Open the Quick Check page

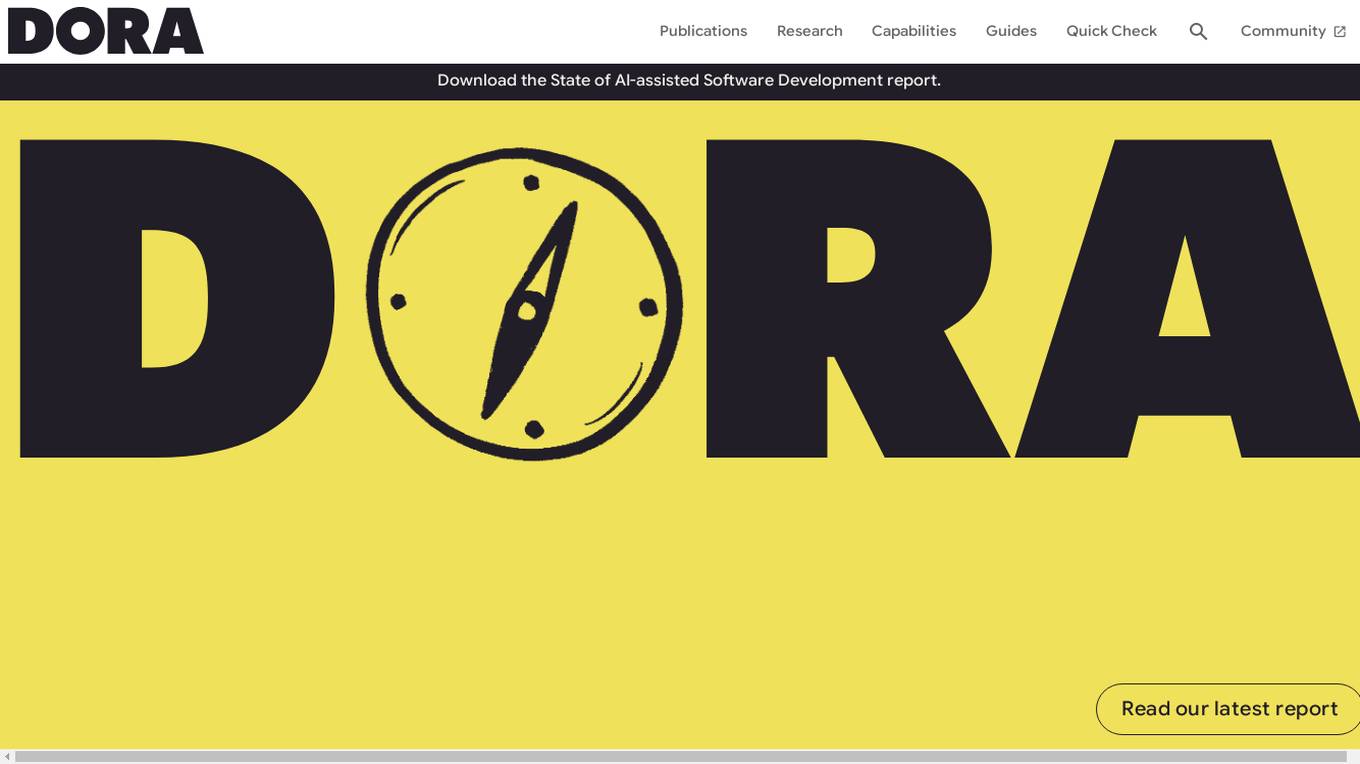click(x=1112, y=31)
